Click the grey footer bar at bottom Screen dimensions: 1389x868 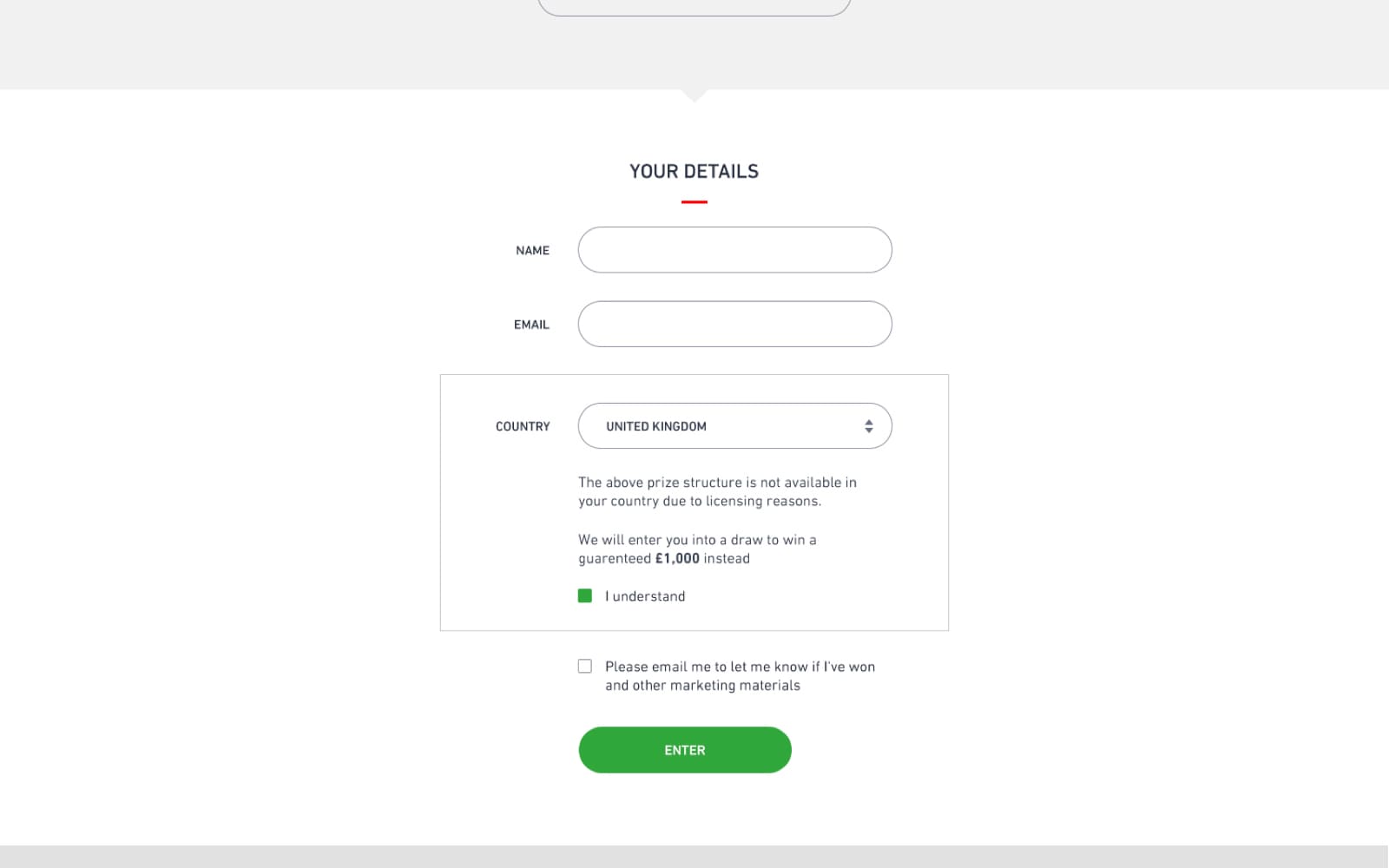click(694, 857)
